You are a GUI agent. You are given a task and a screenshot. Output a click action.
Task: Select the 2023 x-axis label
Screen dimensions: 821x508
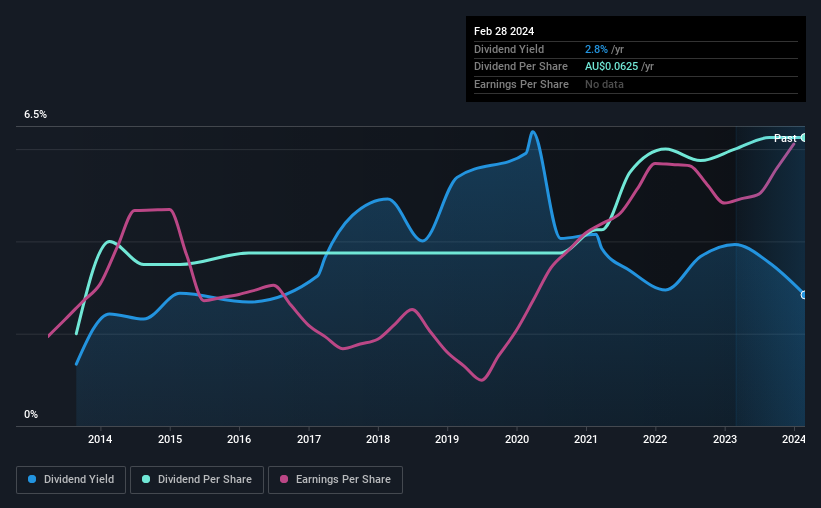(x=725, y=439)
